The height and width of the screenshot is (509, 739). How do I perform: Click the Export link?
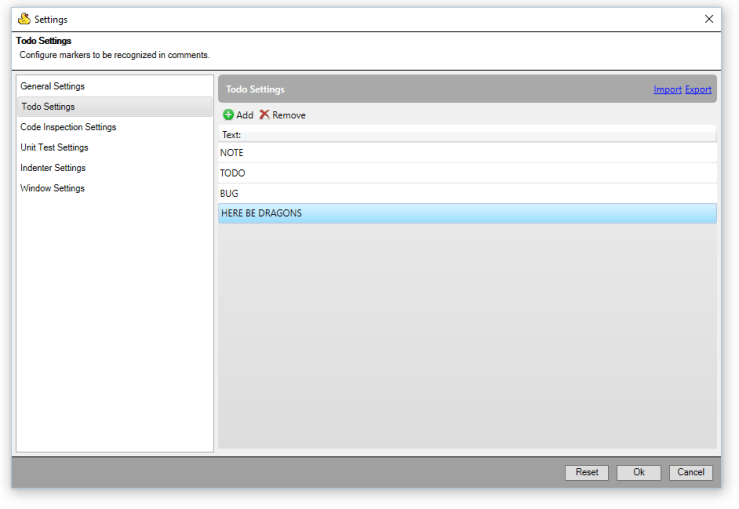(698, 89)
